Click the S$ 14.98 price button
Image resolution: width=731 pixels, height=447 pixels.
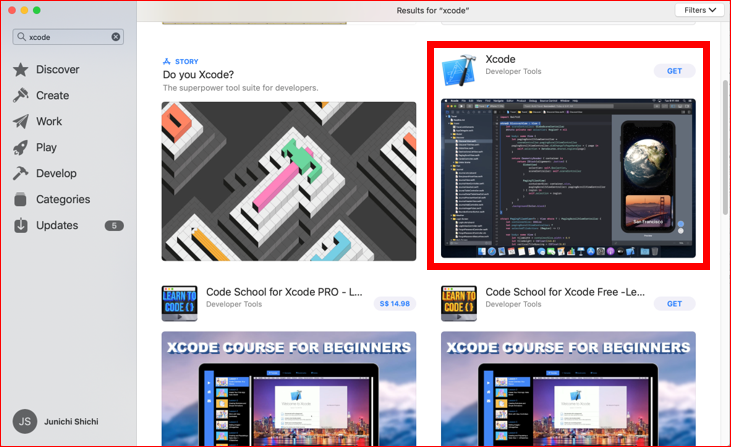[x=394, y=303]
